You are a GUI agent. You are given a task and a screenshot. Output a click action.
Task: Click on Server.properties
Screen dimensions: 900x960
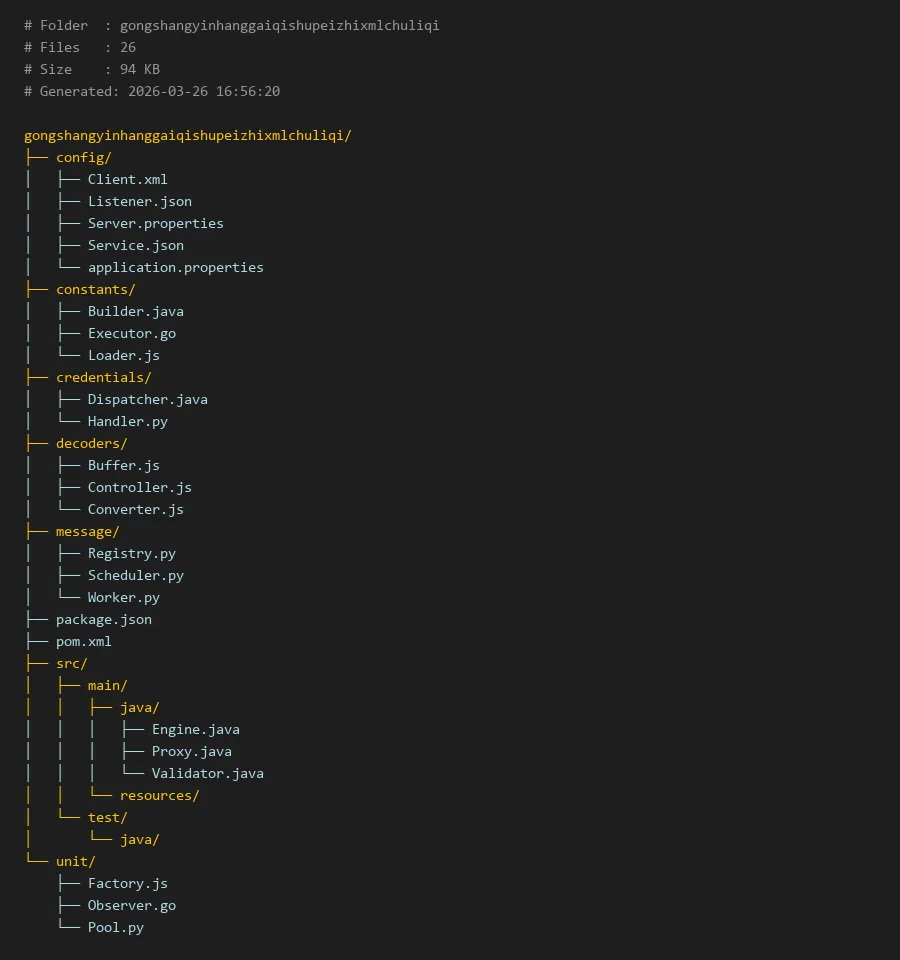(x=155, y=223)
